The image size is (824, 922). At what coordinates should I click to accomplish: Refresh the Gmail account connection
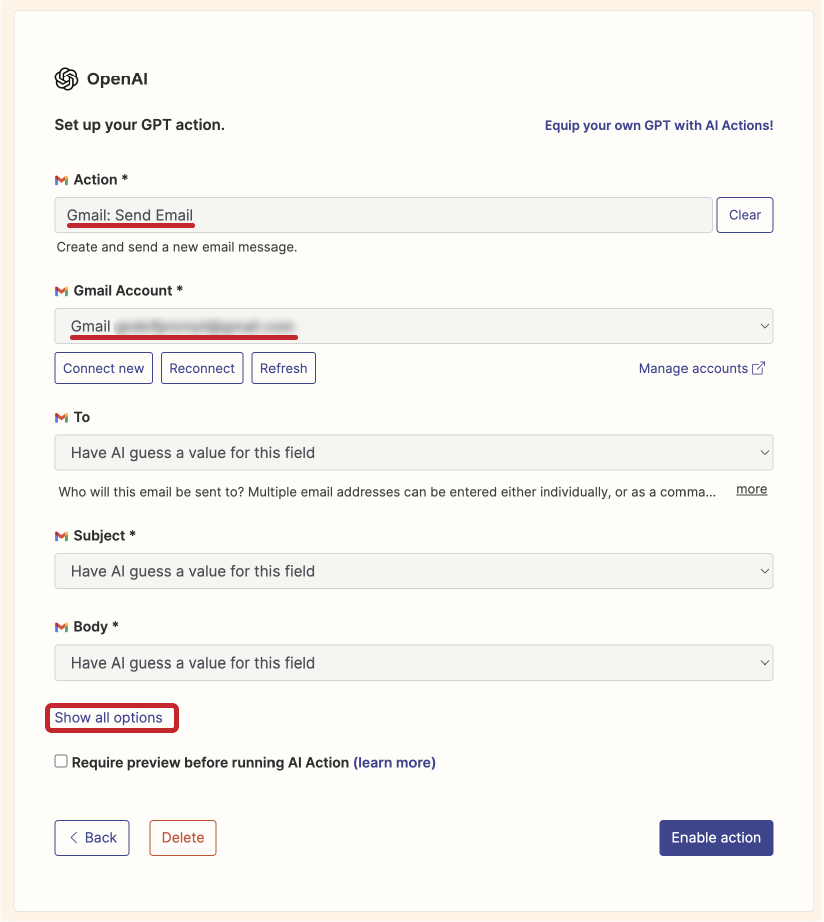click(283, 368)
